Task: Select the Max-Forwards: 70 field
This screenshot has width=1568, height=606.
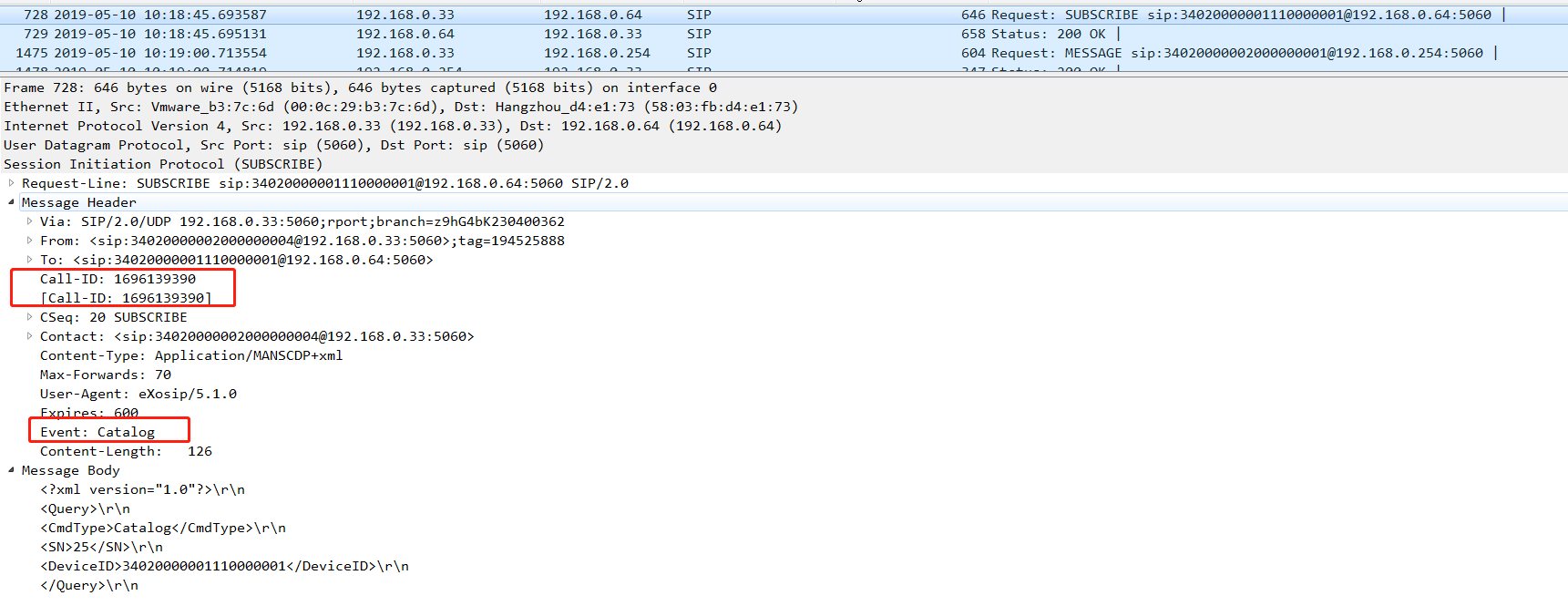Action: (x=106, y=375)
